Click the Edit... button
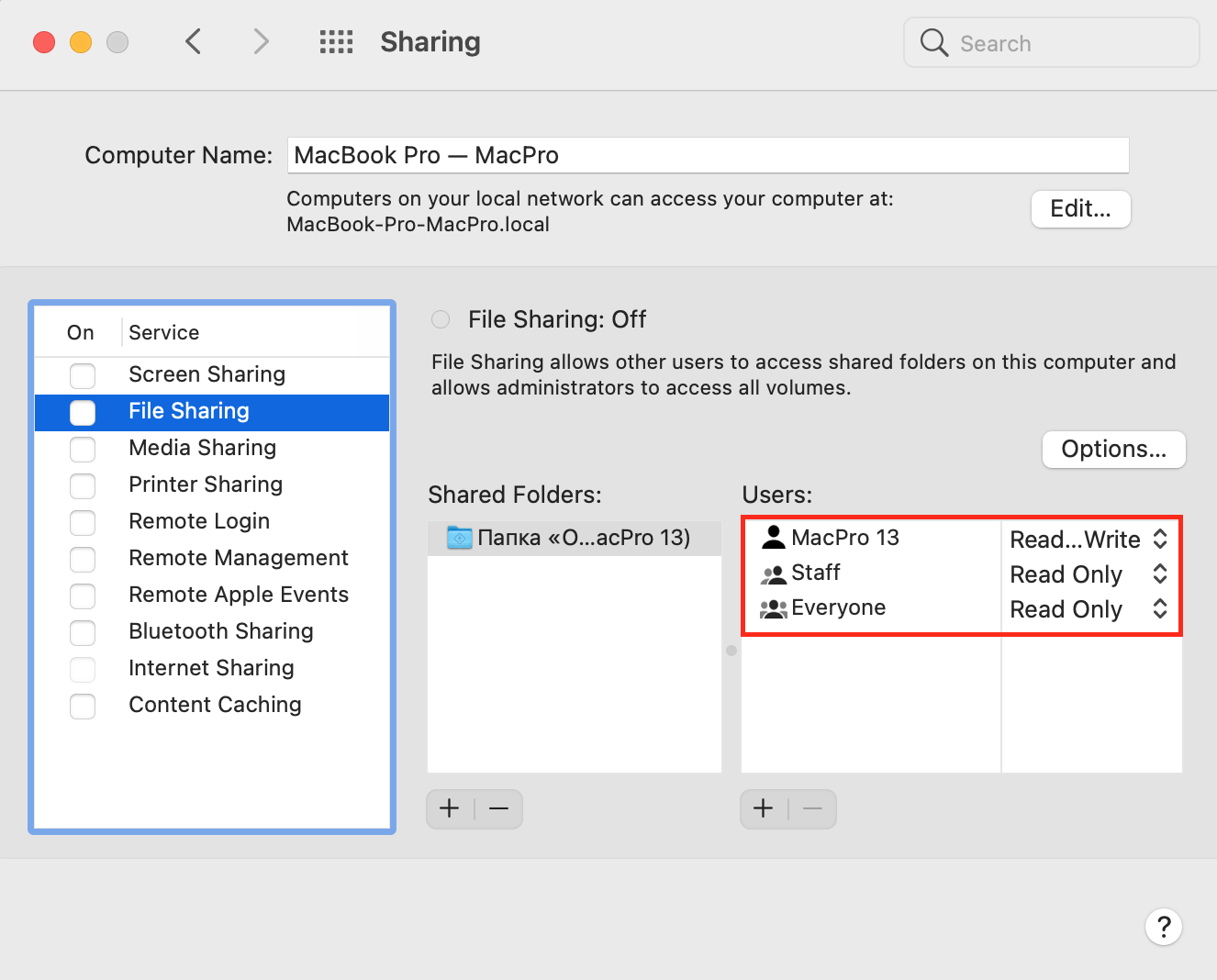Image resolution: width=1217 pixels, height=980 pixels. [1080, 209]
